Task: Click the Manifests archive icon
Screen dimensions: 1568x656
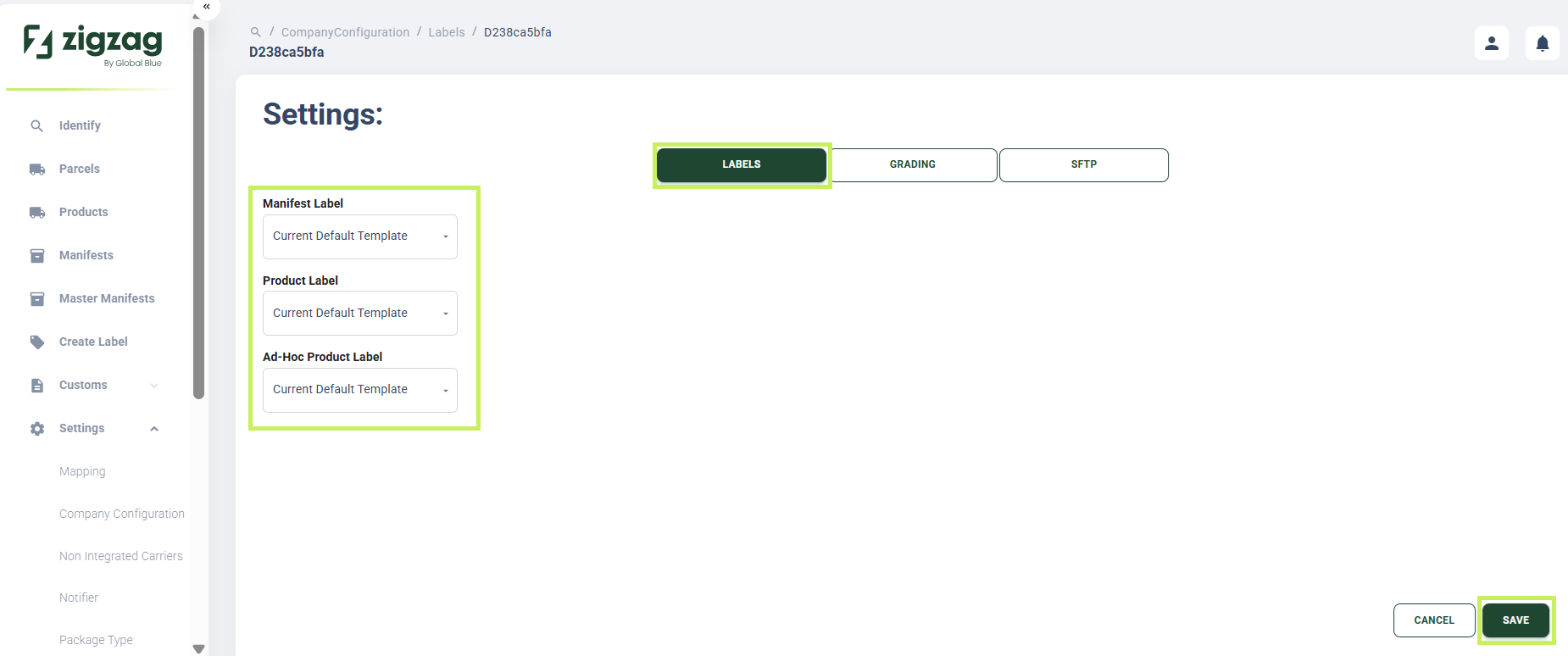Action: click(x=37, y=255)
